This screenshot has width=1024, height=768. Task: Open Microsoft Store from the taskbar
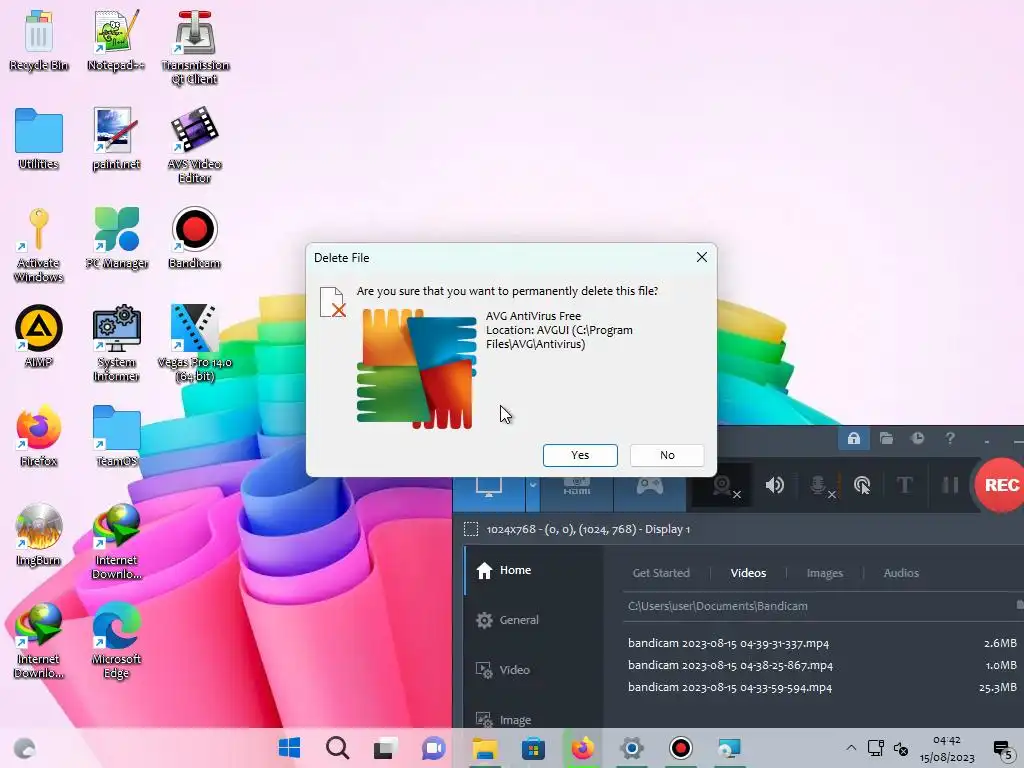[x=534, y=748]
